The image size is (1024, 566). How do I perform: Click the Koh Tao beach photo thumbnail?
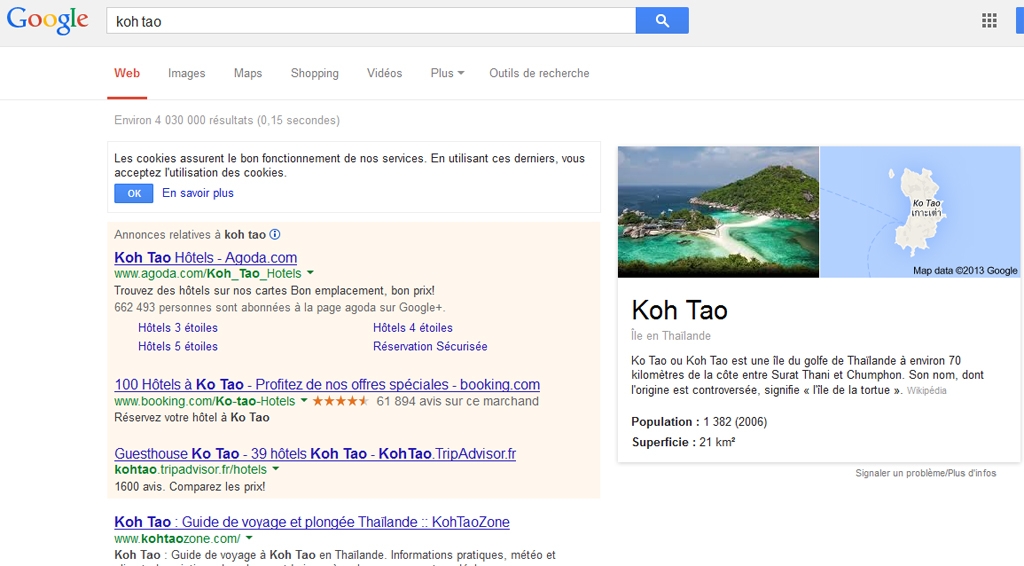[x=718, y=212]
